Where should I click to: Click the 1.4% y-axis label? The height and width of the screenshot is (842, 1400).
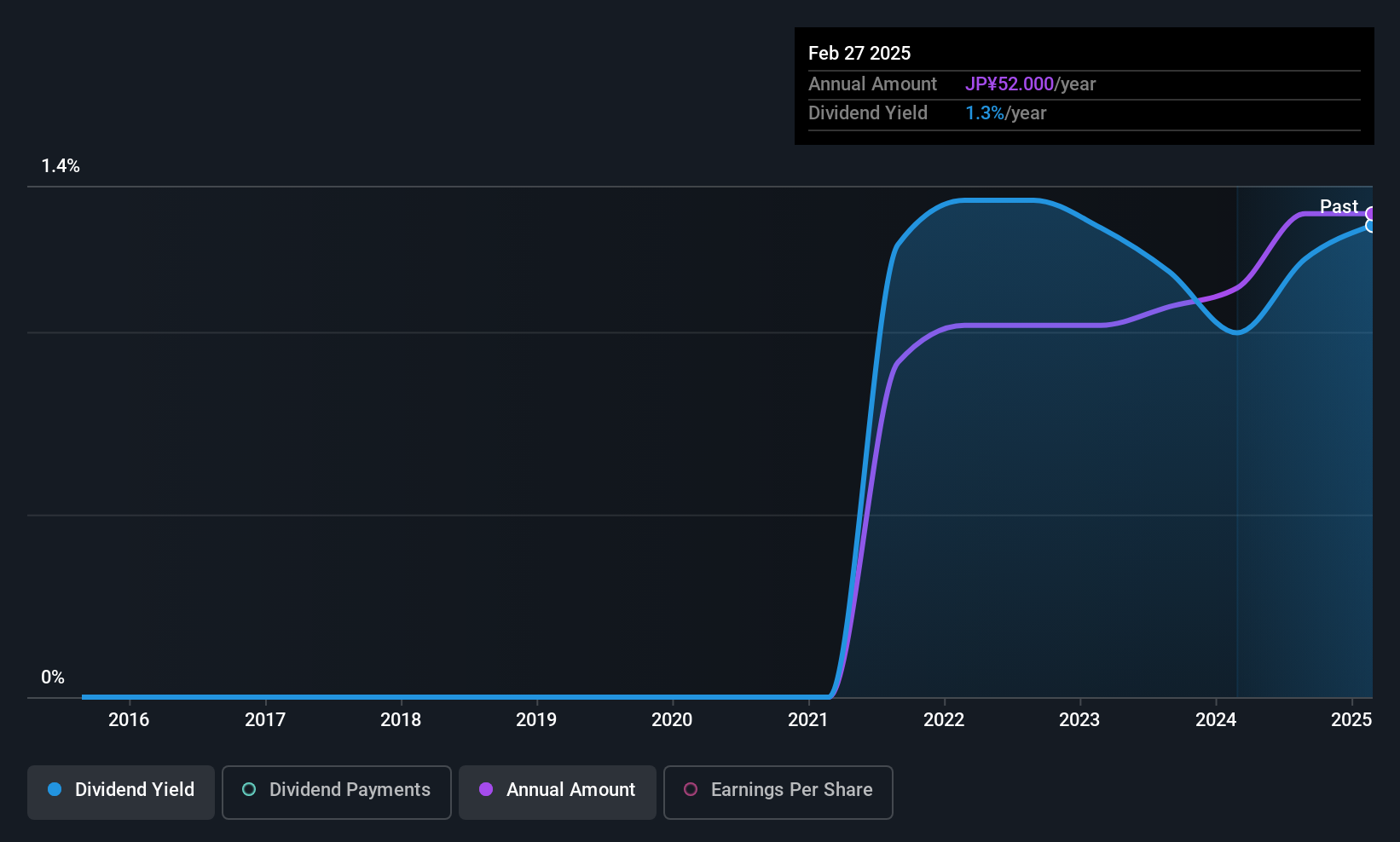pyautogui.click(x=61, y=166)
